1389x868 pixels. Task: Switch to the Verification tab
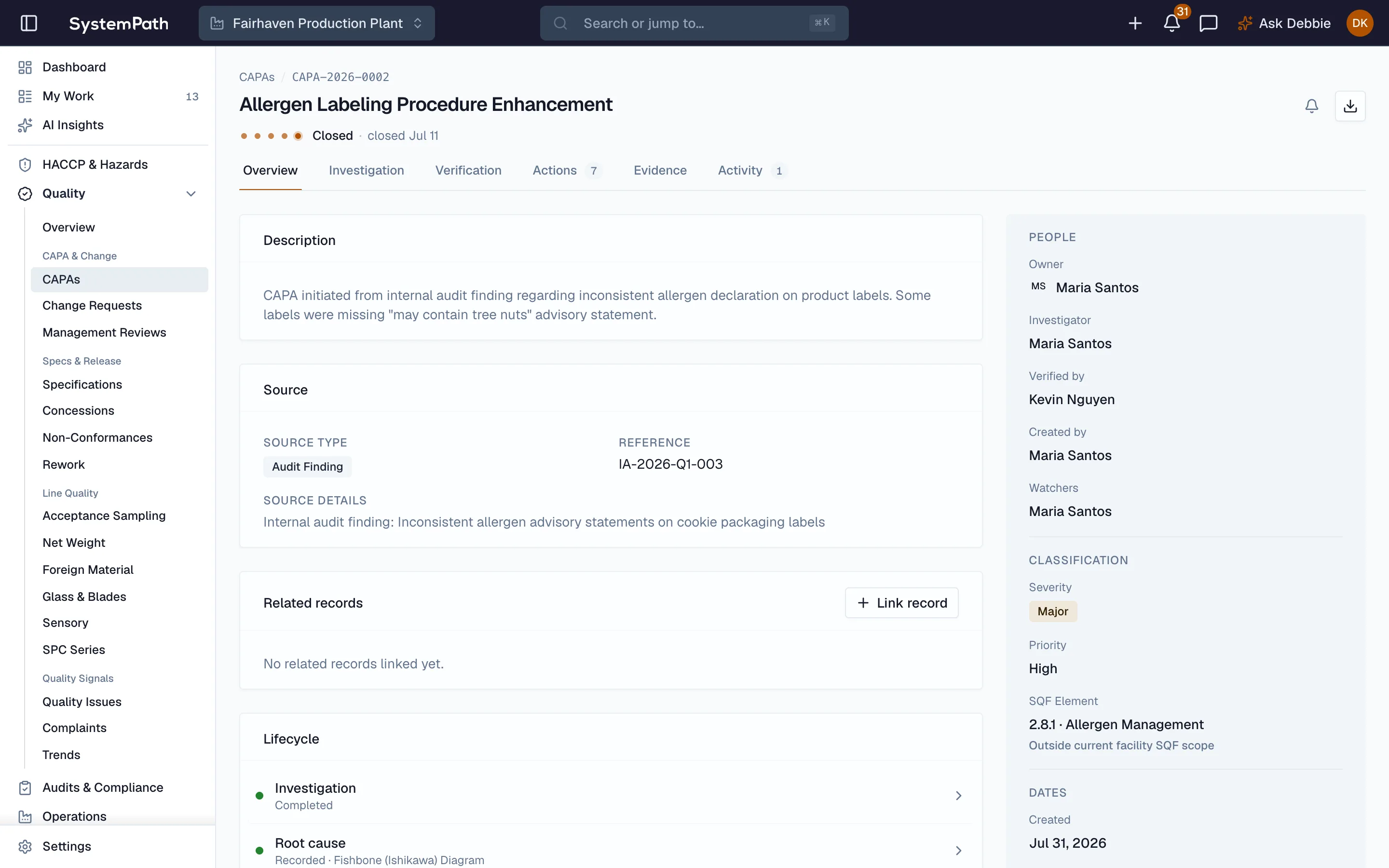click(x=468, y=171)
